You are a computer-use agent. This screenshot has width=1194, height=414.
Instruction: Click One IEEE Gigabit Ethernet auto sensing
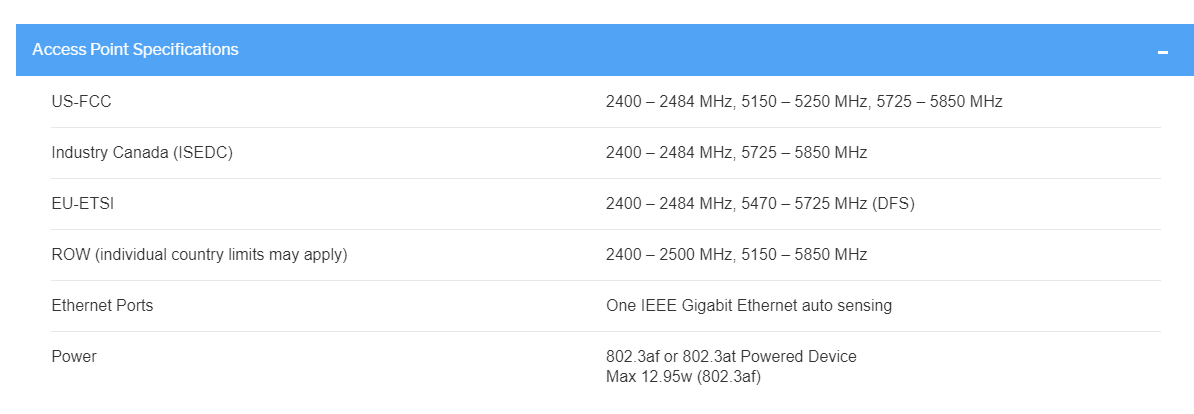coord(748,305)
